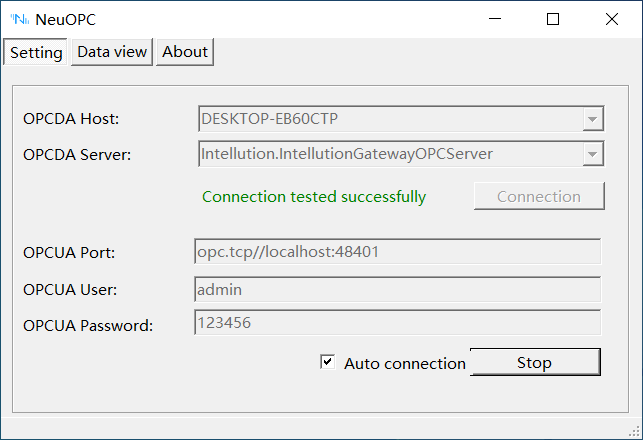Minimize the NeuOPC window
This screenshot has width=643, height=440.
click(494, 19)
